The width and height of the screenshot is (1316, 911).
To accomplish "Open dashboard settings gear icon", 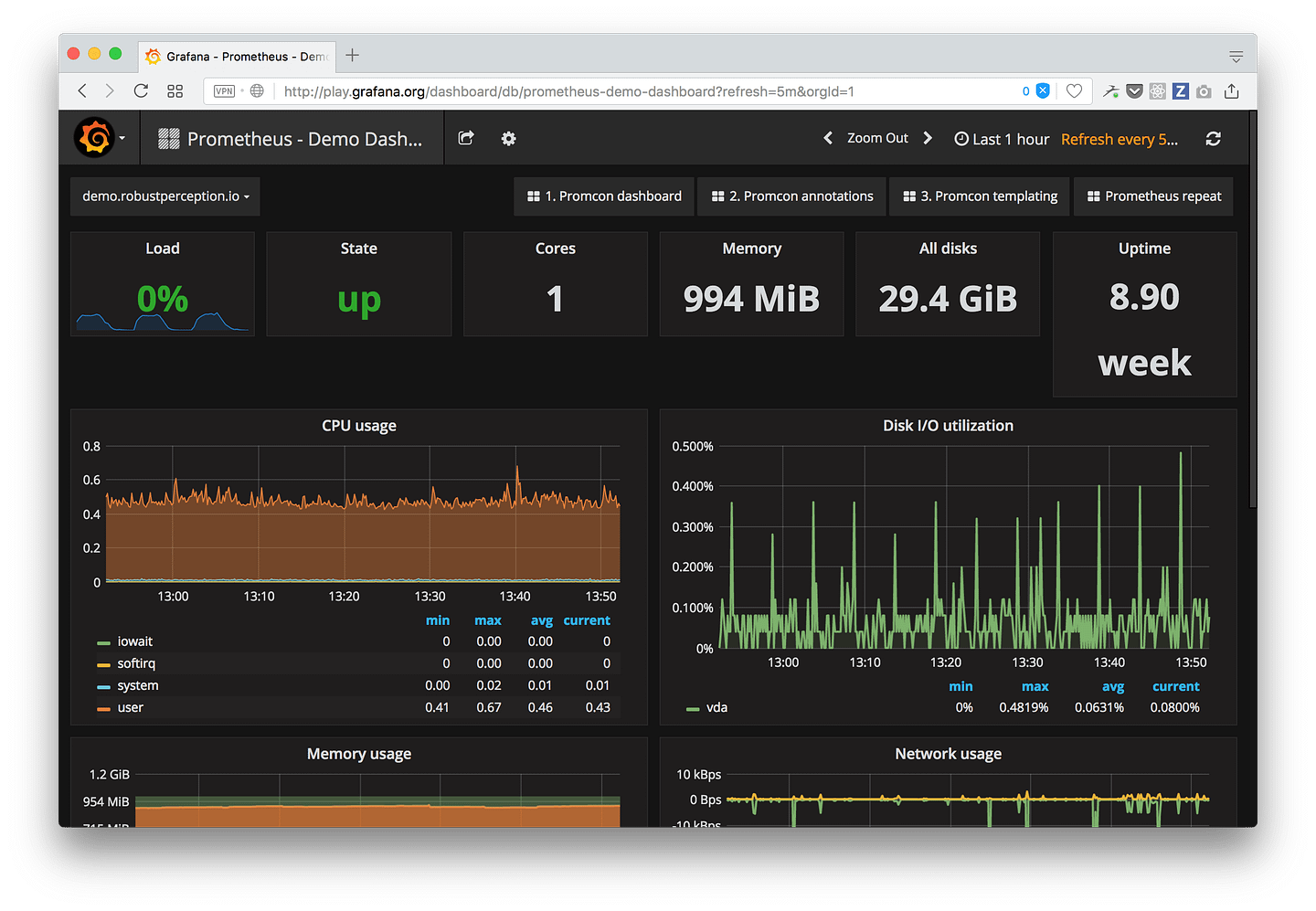I will coord(509,138).
